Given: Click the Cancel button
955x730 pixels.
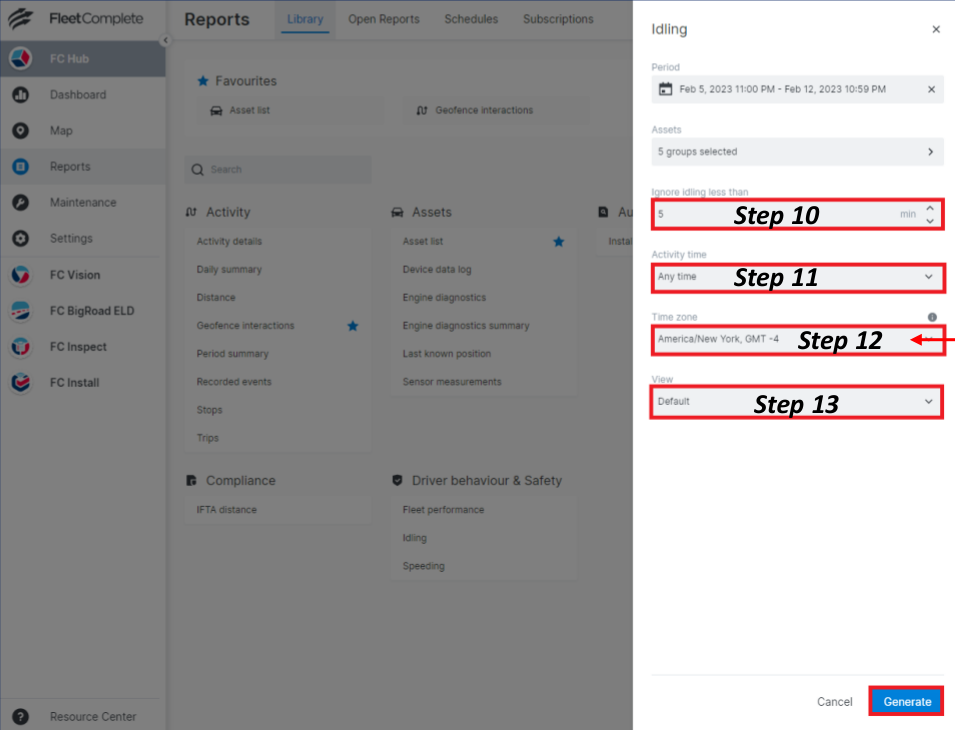Looking at the screenshot, I should point(834,702).
